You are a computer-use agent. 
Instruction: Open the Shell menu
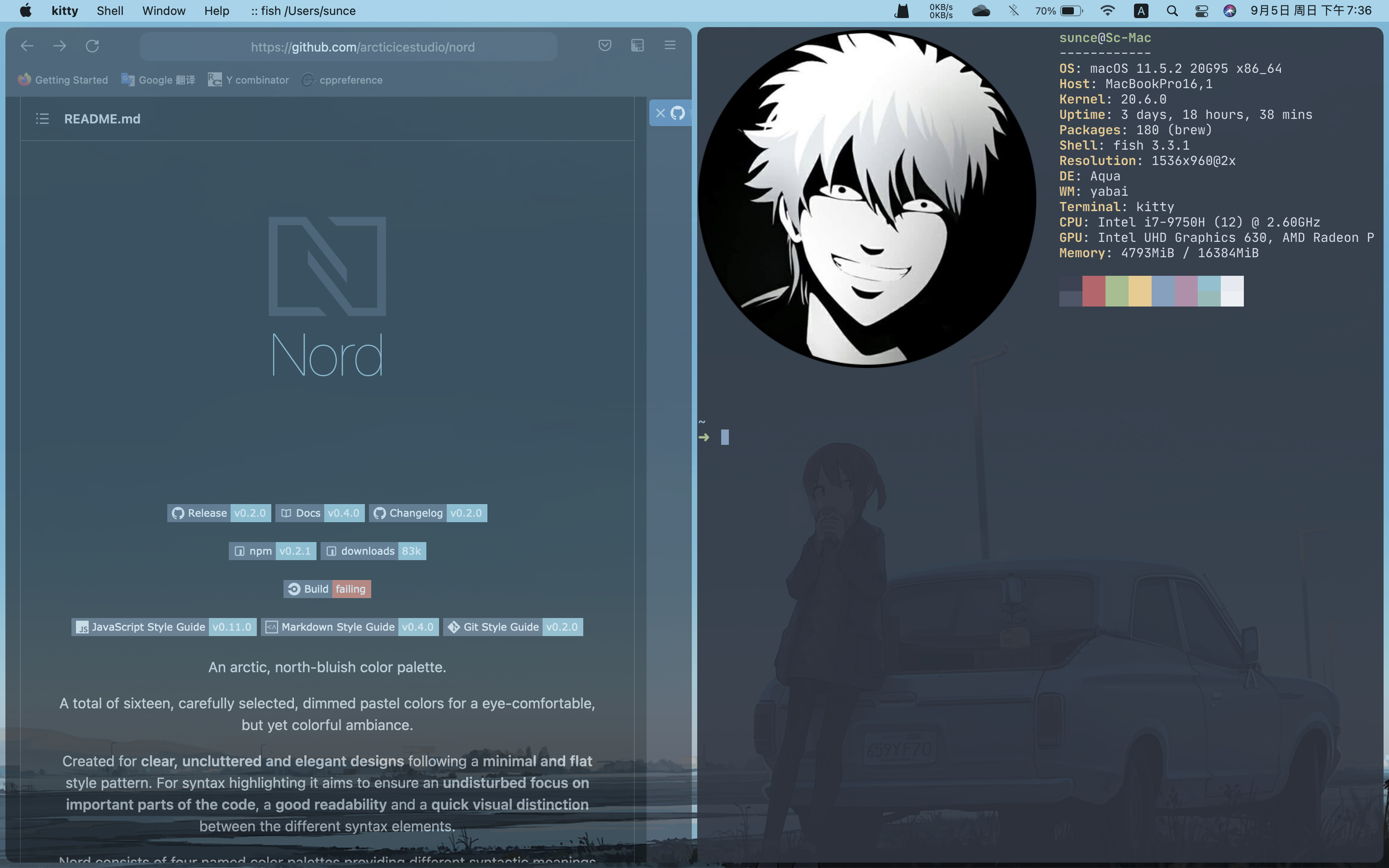pos(109,11)
